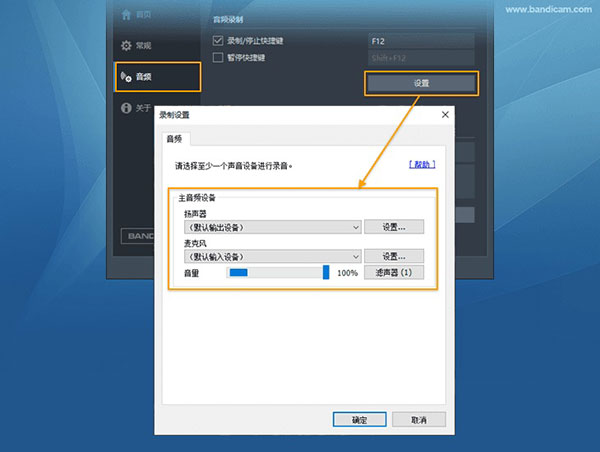Click the gear icon for 常规 settings
Screen dimensions: 600x452
point(126,46)
